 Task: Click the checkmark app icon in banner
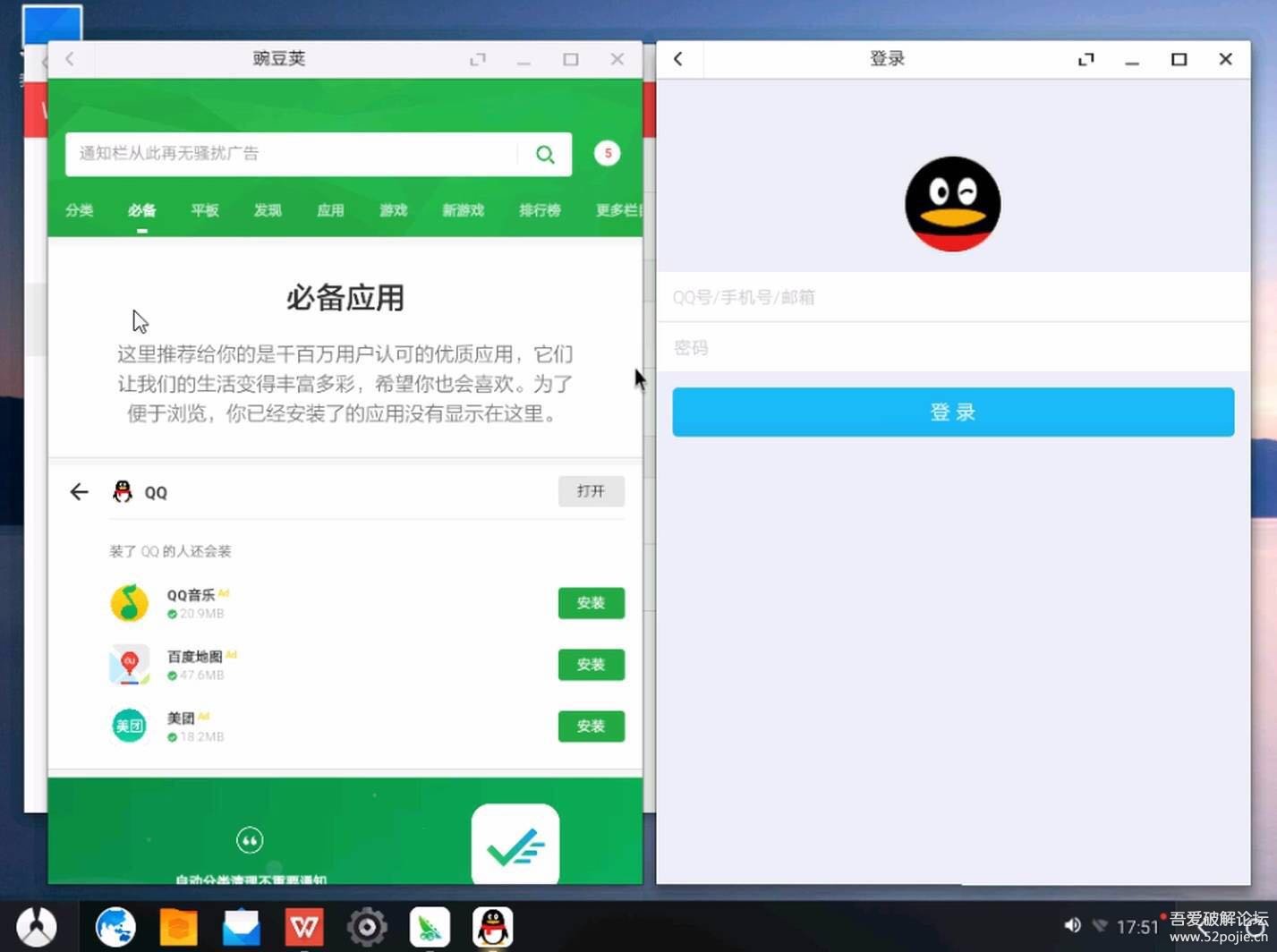[515, 846]
